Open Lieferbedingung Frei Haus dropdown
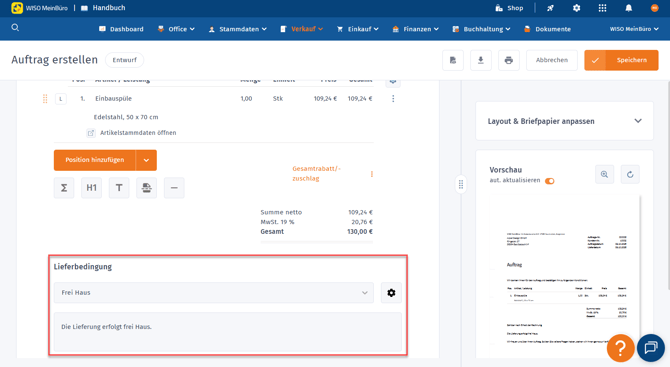This screenshot has width=670, height=367. click(x=214, y=293)
